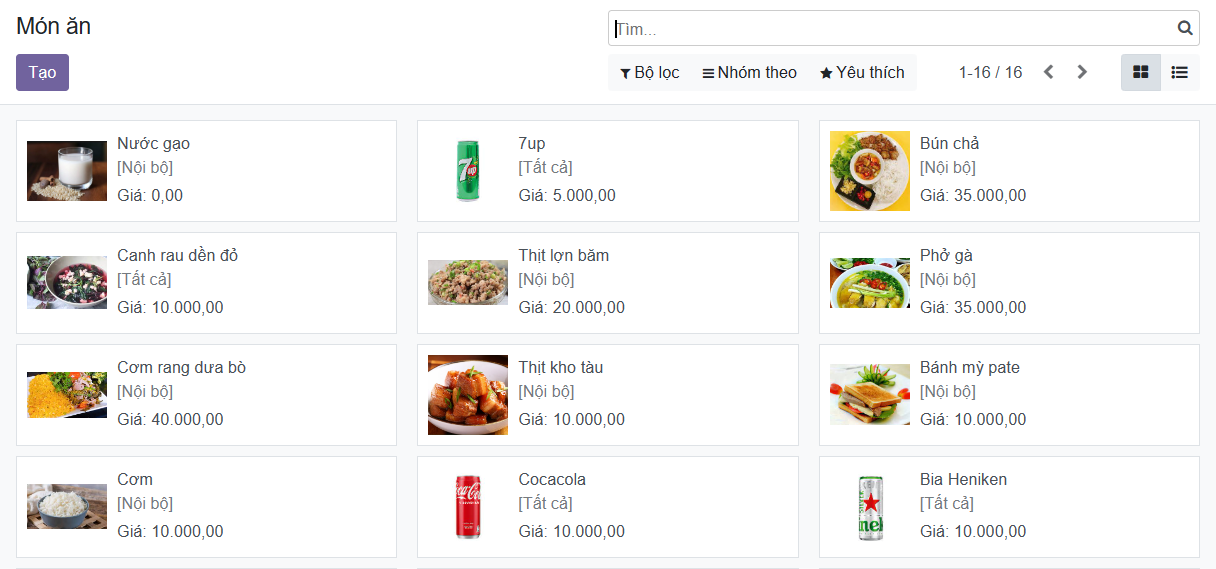Click the 1-16 / 16 pager counter
The height and width of the screenshot is (569, 1216).
click(x=990, y=72)
